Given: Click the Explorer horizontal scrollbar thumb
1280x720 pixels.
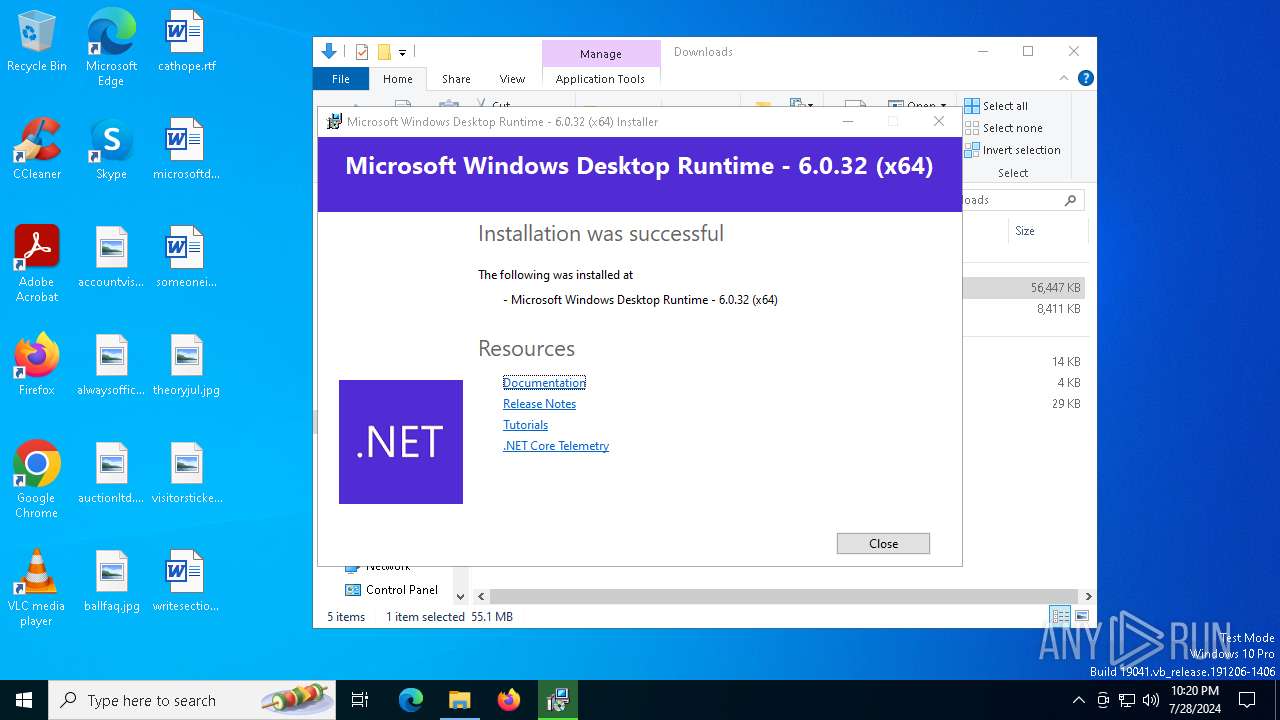Looking at the screenshot, I should pyautogui.click(x=783, y=596).
